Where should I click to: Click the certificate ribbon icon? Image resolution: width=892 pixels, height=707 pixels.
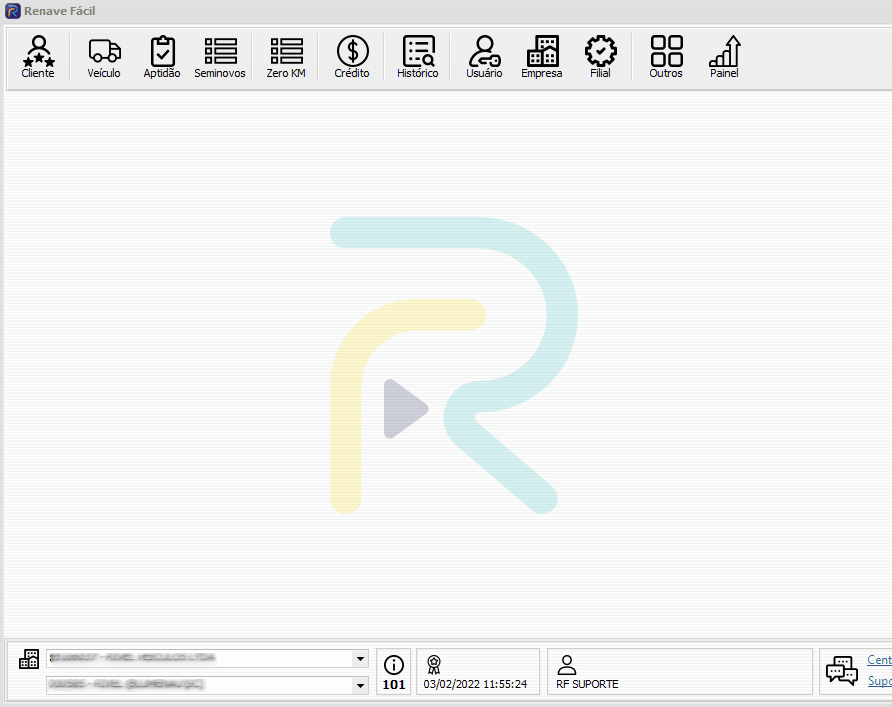coord(434,664)
